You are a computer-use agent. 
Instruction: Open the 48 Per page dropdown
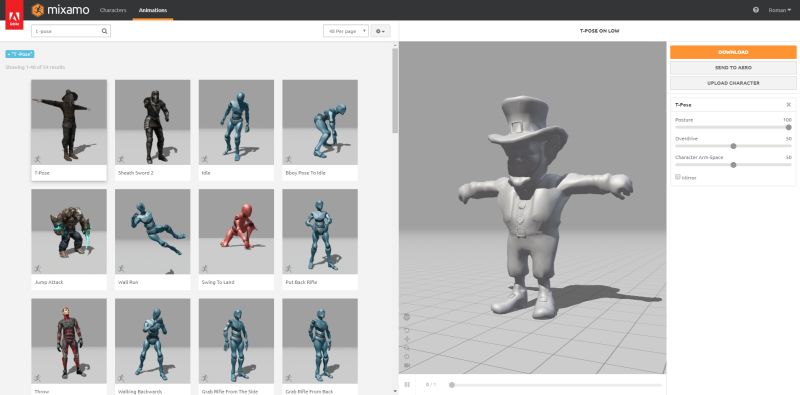click(345, 31)
